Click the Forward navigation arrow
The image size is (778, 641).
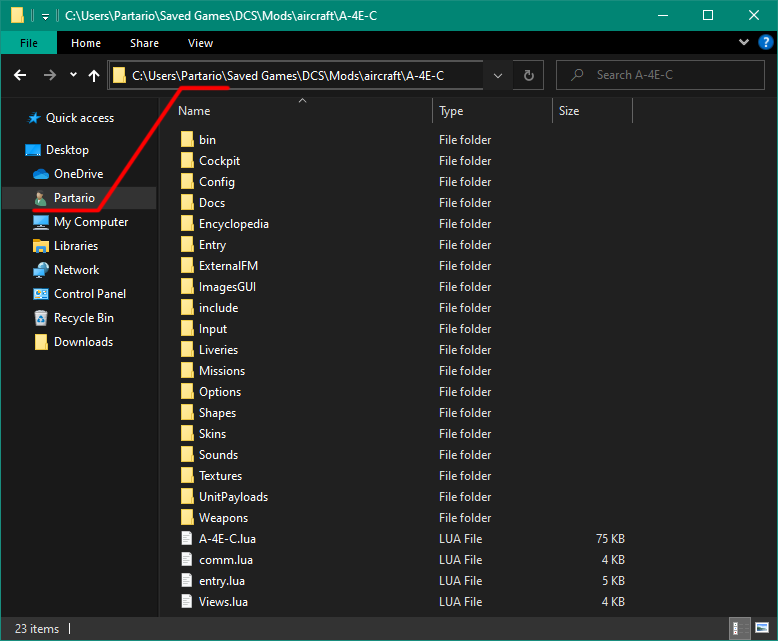[50, 75]
